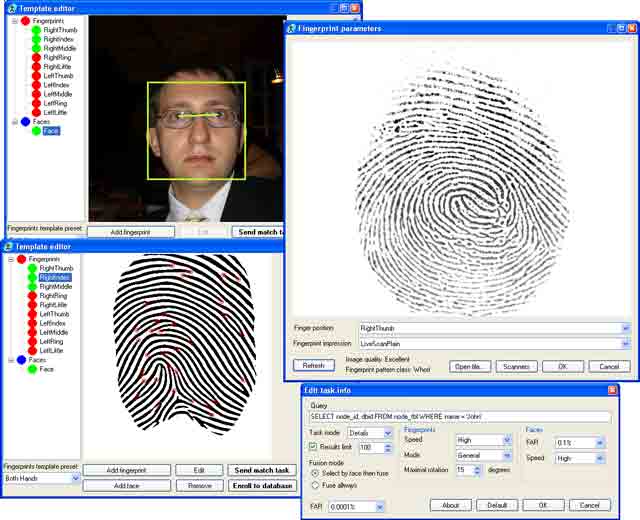The width and height of the screenshot is (640, 520).
Task: Open Faces FAR dropdown showing 0.1%
Action: click(600, 442)
